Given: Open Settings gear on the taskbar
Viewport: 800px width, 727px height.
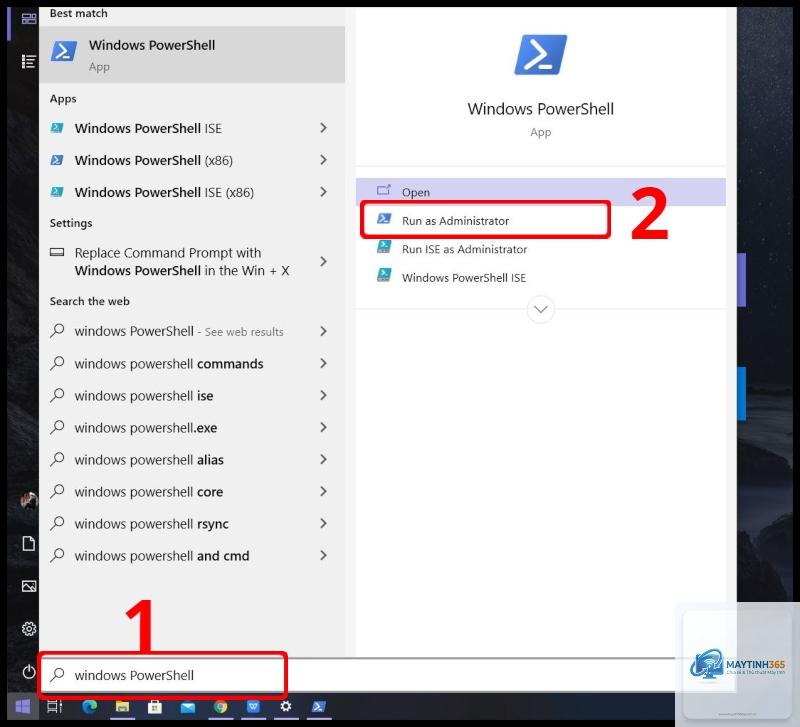Looking at the screenshot, I should pyautogui.click(x=286, y=706).
